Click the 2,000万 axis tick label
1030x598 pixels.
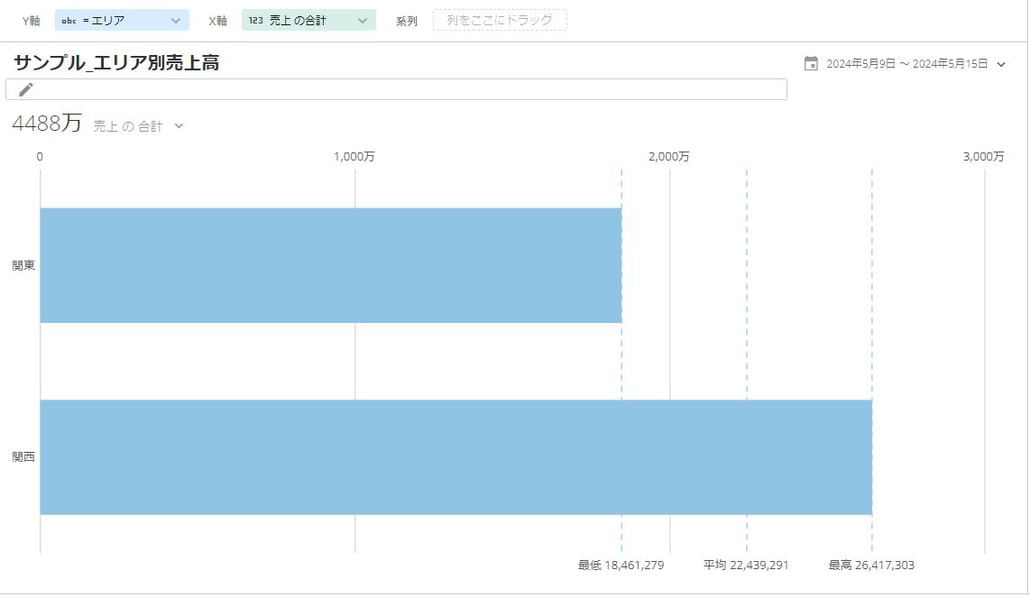[669, 156]
